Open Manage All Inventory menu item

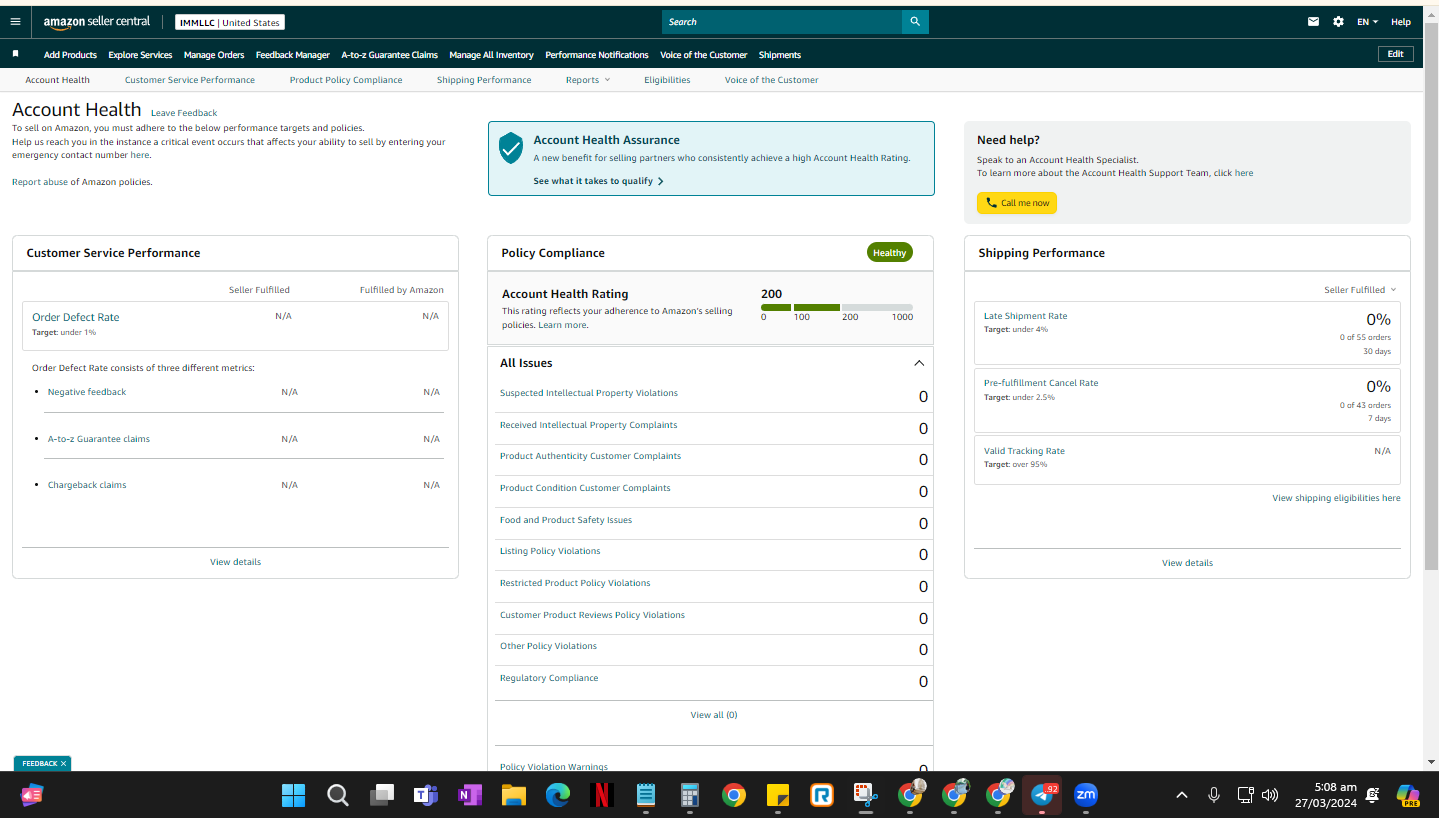click(x=491, y=55)
